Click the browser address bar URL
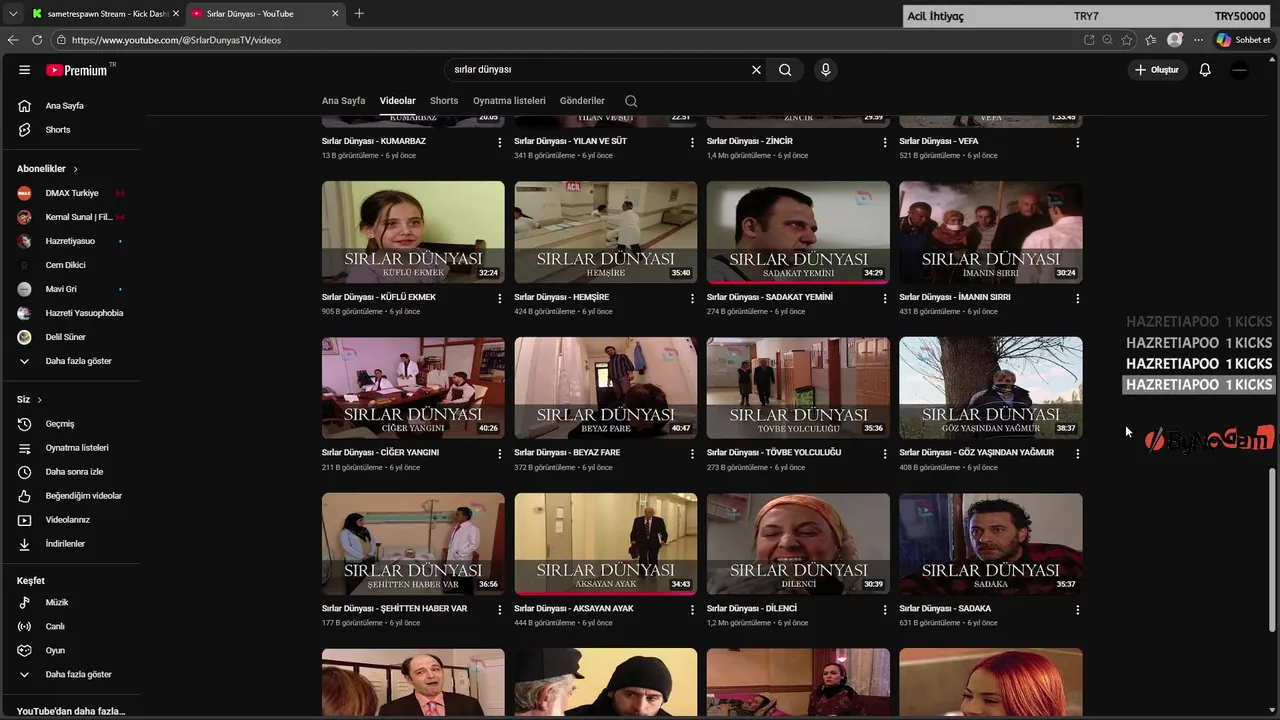 click(x=176, y=40)
